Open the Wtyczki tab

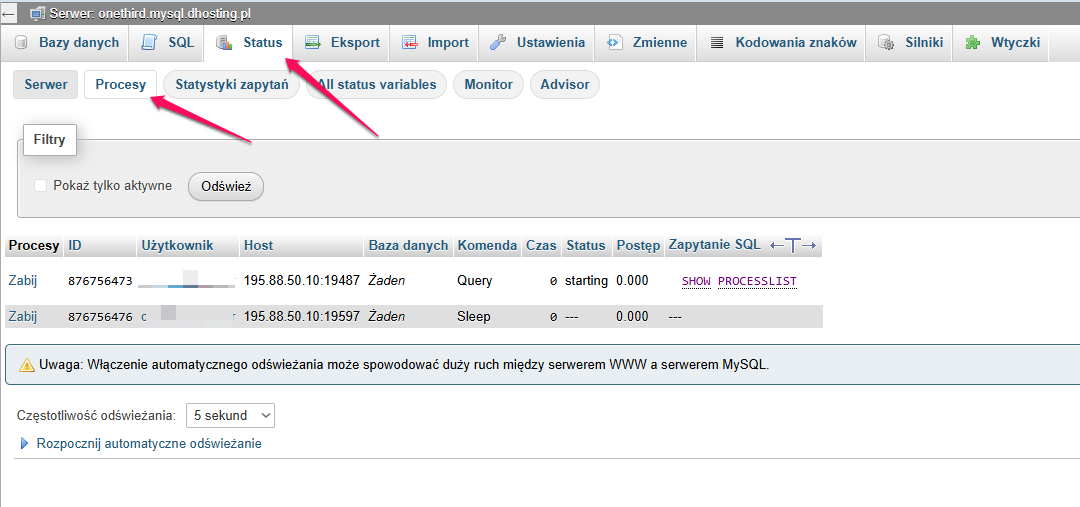[x=1001, y=43]
